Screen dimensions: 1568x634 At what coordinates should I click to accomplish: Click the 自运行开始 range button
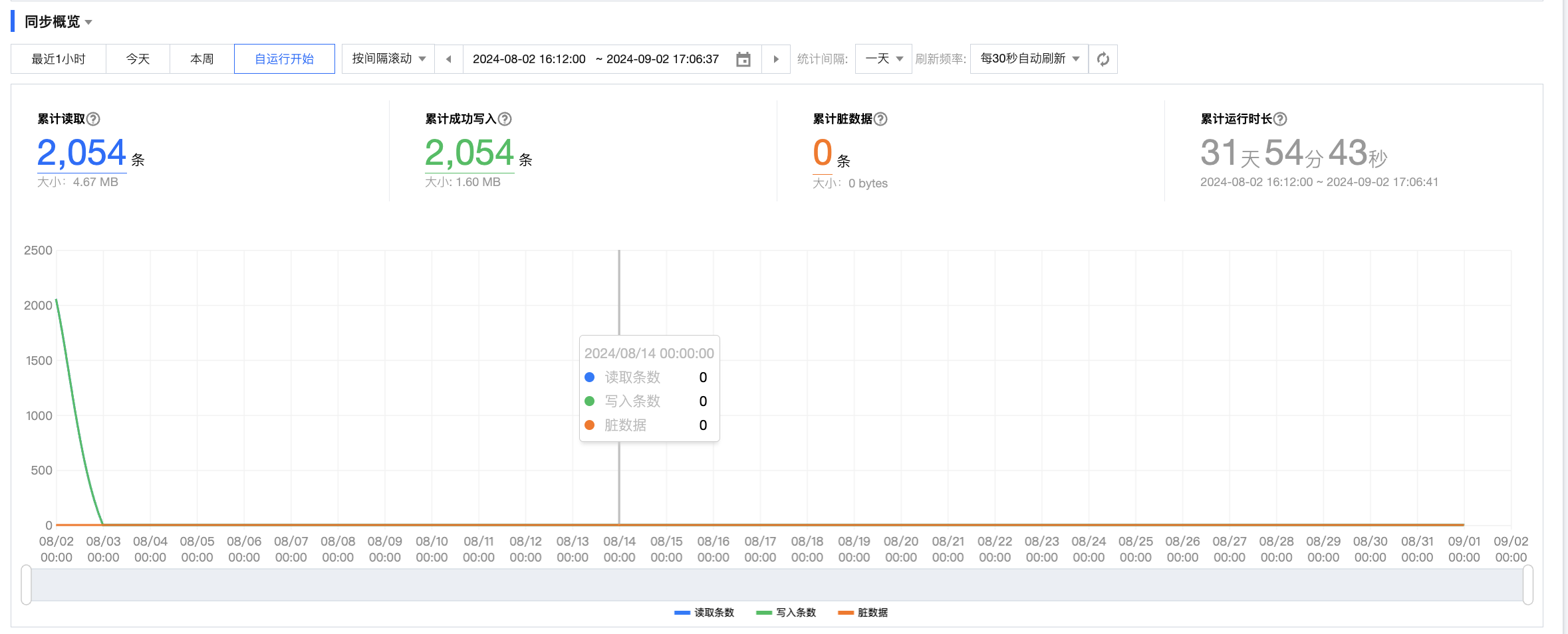[x=284, y=59]
